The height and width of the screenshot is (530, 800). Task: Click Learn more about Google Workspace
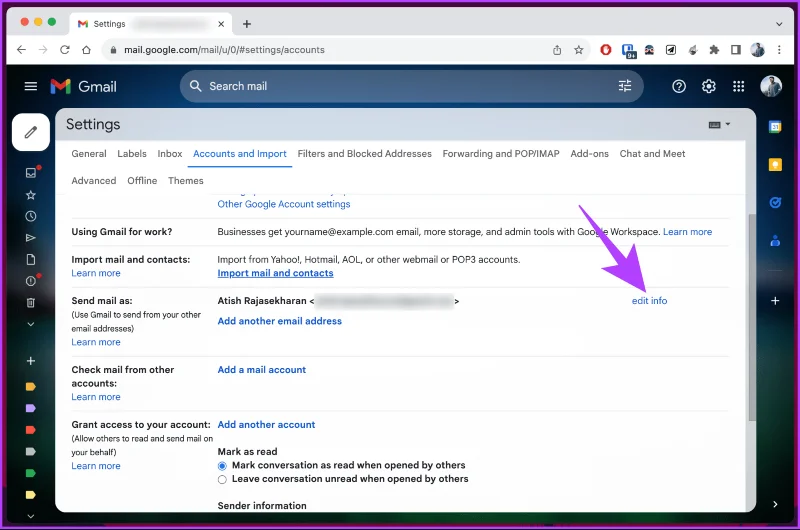687,232
